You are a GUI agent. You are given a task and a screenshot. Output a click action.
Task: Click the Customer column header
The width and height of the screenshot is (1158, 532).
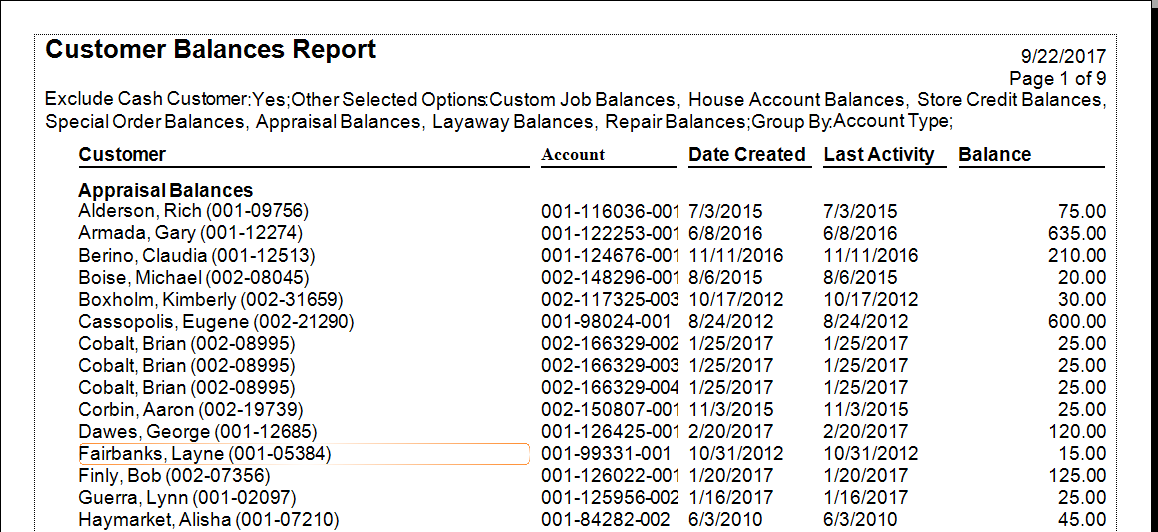(122, 154)
